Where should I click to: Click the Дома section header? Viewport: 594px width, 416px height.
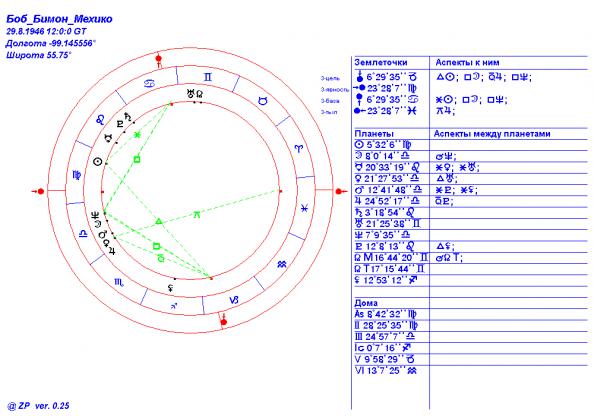point(366,303)
